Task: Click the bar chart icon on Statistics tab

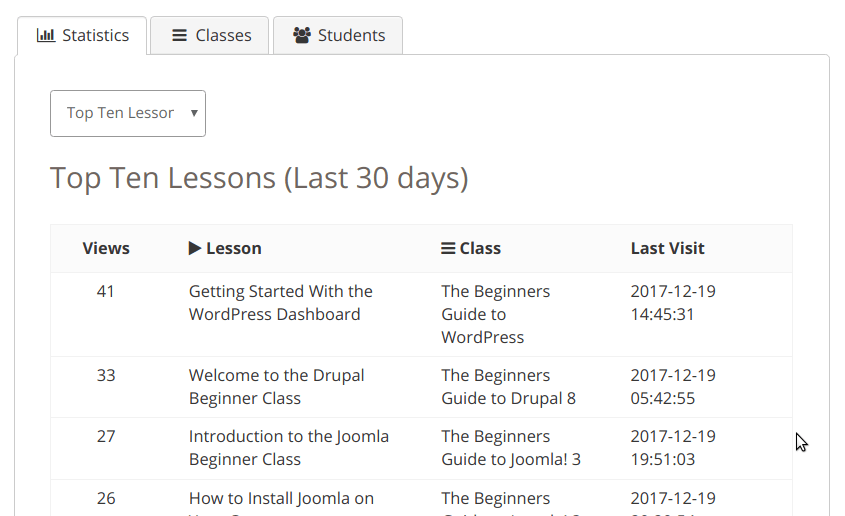Action: 45,35
